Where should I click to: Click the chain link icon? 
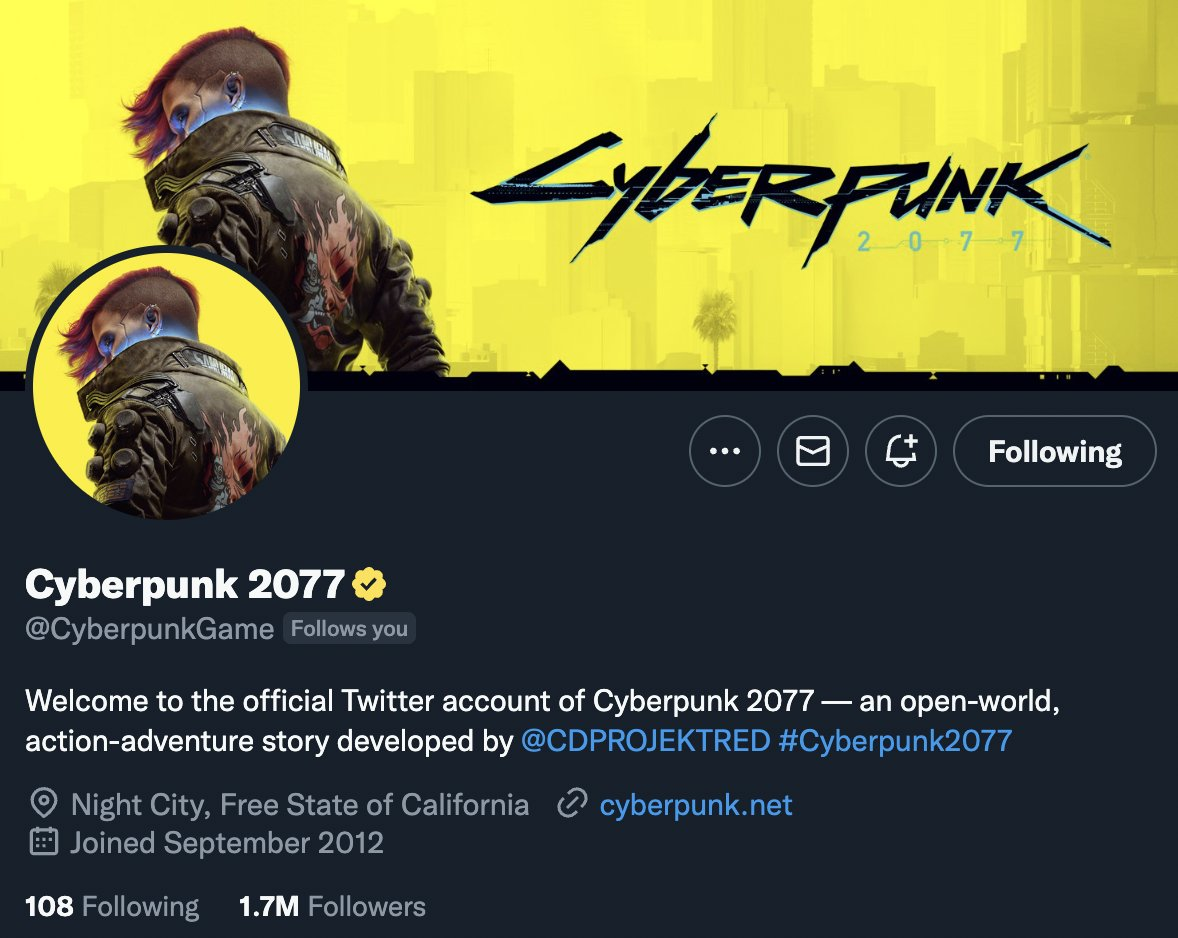tap(571, 804)
